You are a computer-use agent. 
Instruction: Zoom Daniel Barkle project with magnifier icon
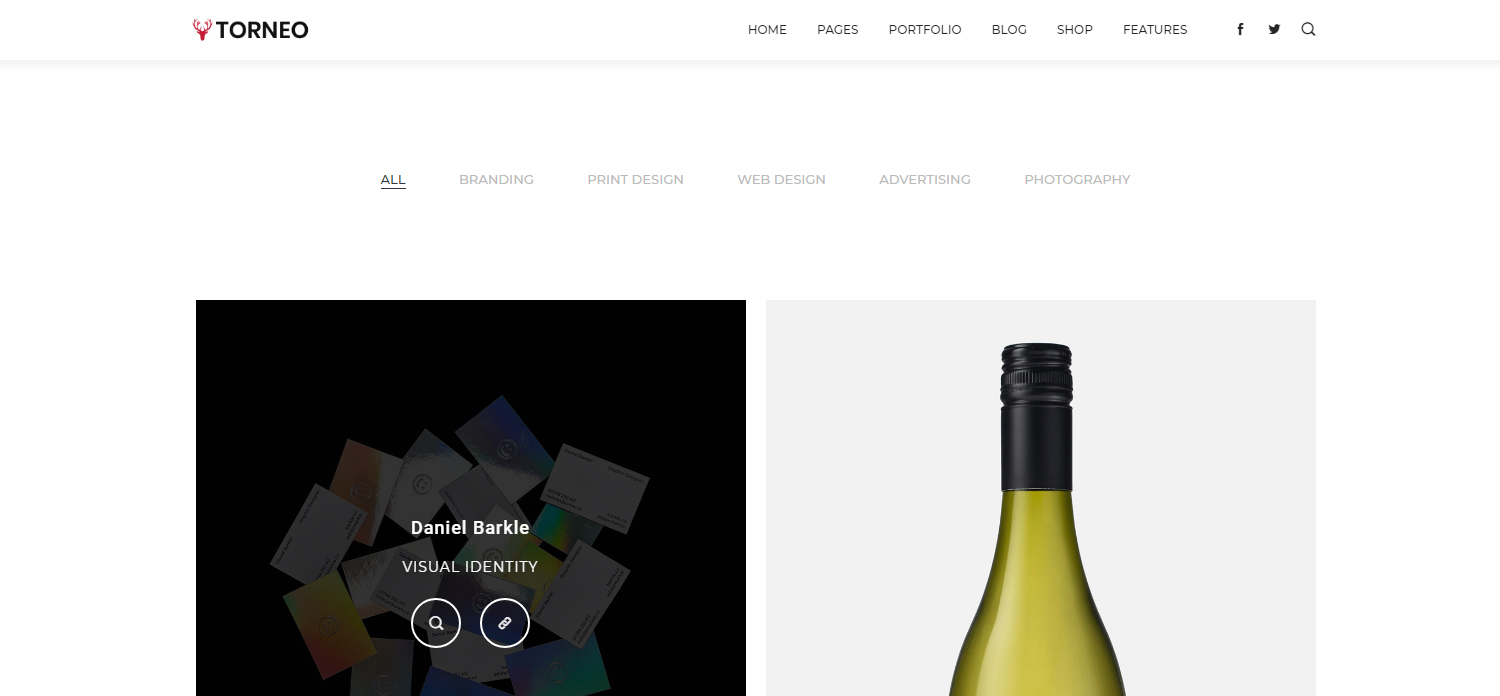(x=436, y=622)
